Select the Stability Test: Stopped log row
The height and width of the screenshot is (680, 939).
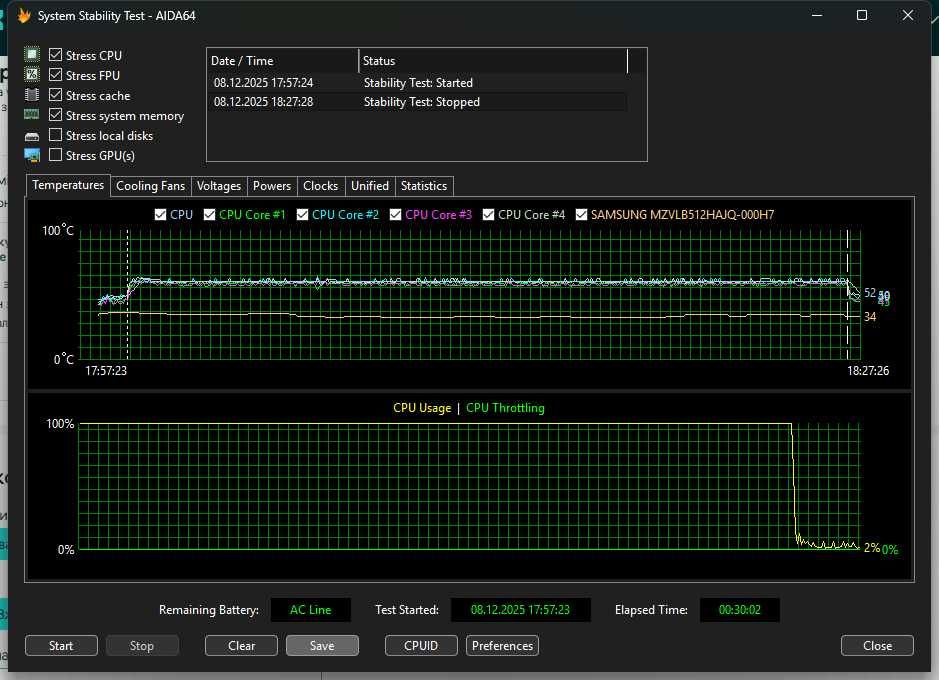[420, 102]
